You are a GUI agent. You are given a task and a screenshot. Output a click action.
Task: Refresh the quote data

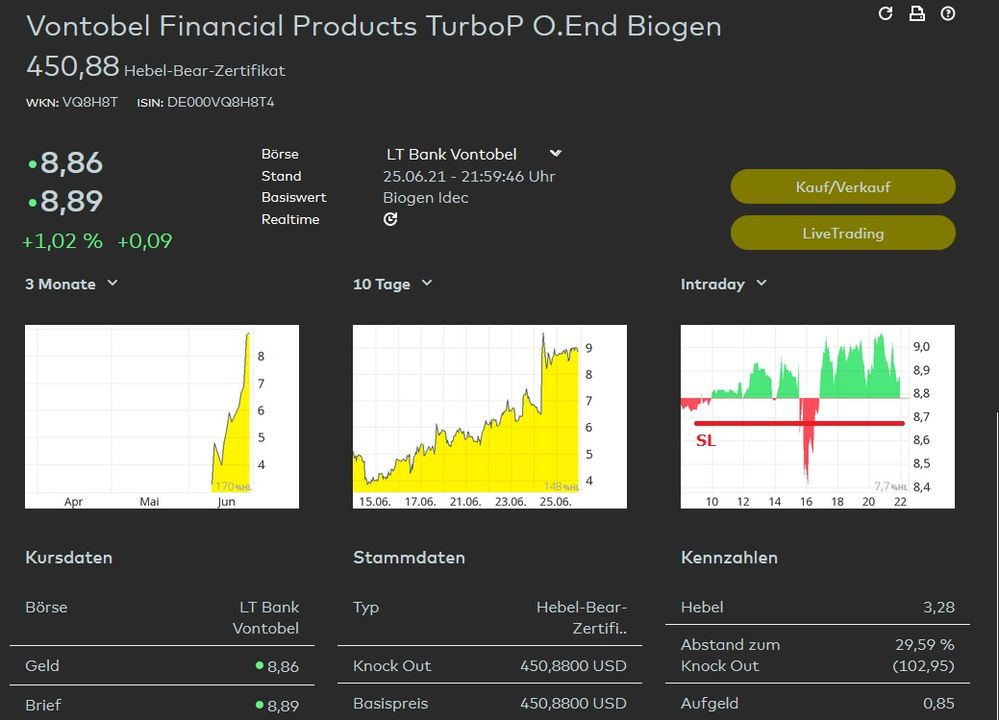(x=885, y=14)
